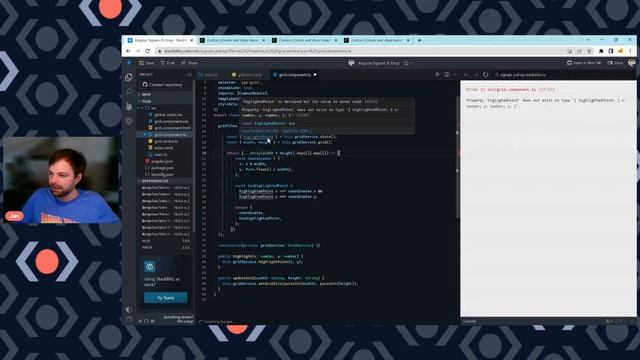Bookmark this page star icon
This screenshot has width=640, height=360.
point(589,51)
